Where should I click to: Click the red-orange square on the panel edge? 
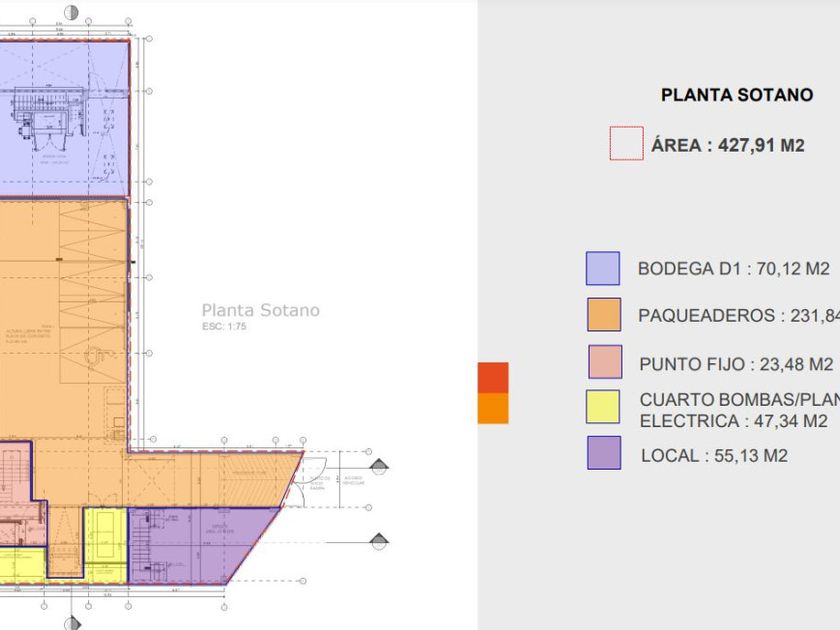point(493,378)
